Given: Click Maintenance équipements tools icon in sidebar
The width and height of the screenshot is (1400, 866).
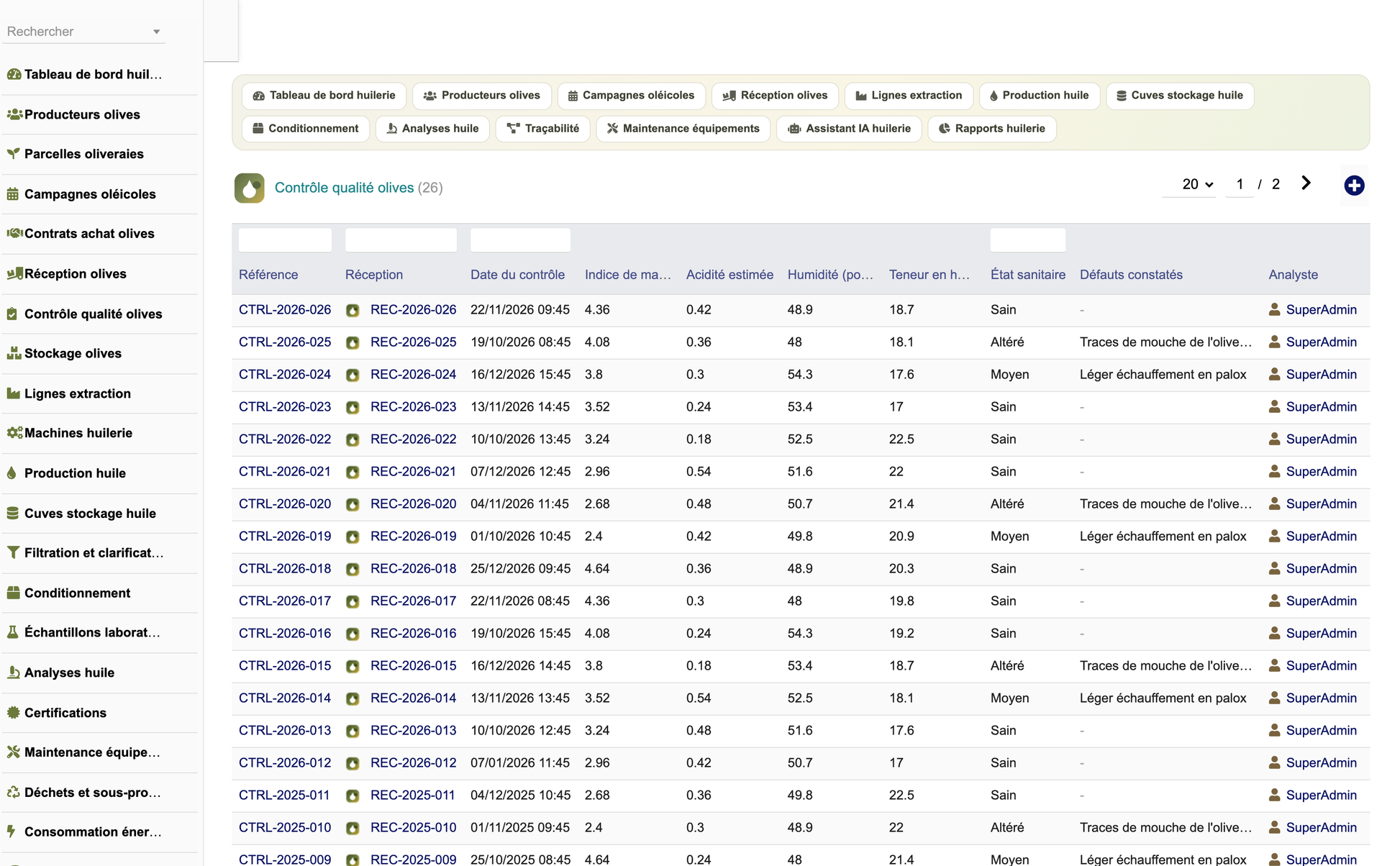Looking at the screenshot, I should (x=13, y=752).
